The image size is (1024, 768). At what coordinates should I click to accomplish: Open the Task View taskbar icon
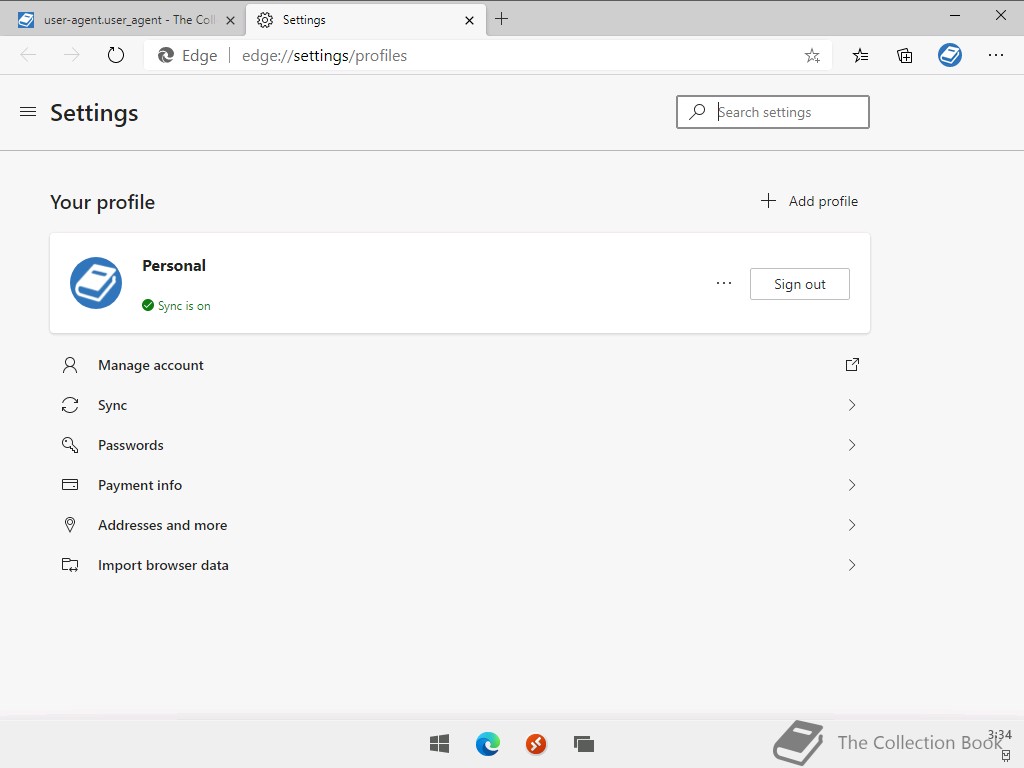pyautogui.click(x=584, y=744)
